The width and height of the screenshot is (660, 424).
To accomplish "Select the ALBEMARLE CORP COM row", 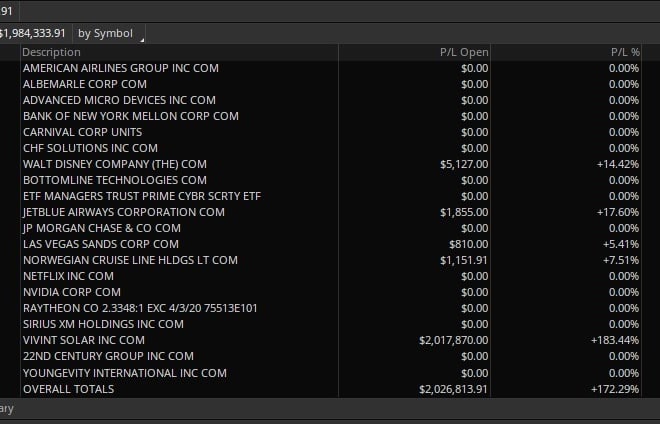I will click(85, 84).
